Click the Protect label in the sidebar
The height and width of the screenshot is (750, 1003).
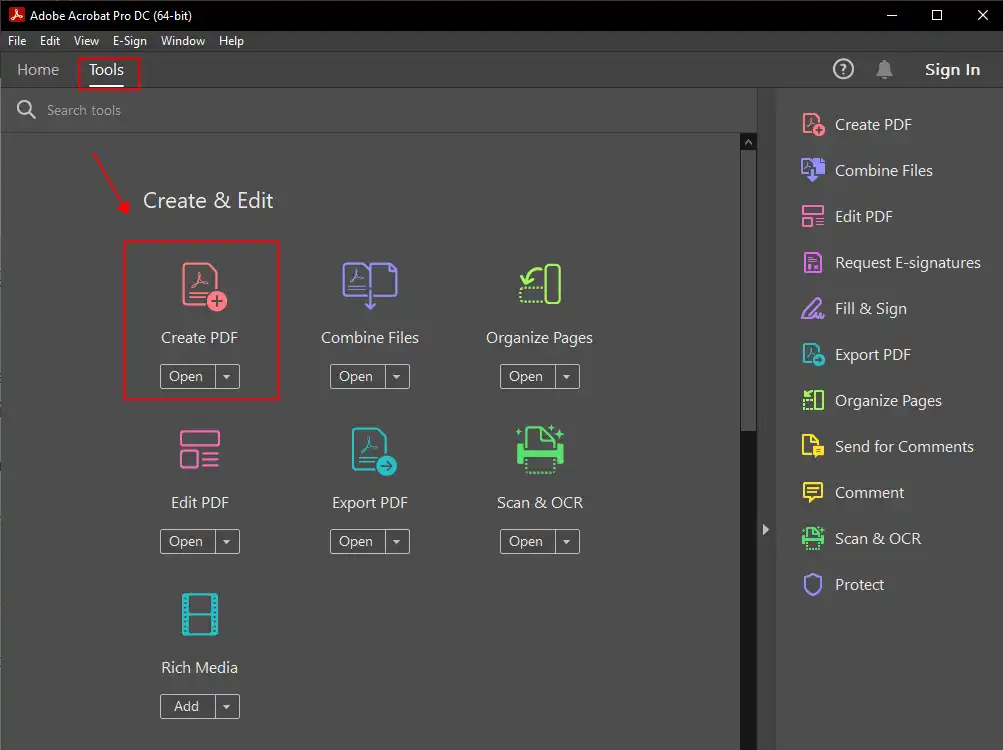pos(859,584)
